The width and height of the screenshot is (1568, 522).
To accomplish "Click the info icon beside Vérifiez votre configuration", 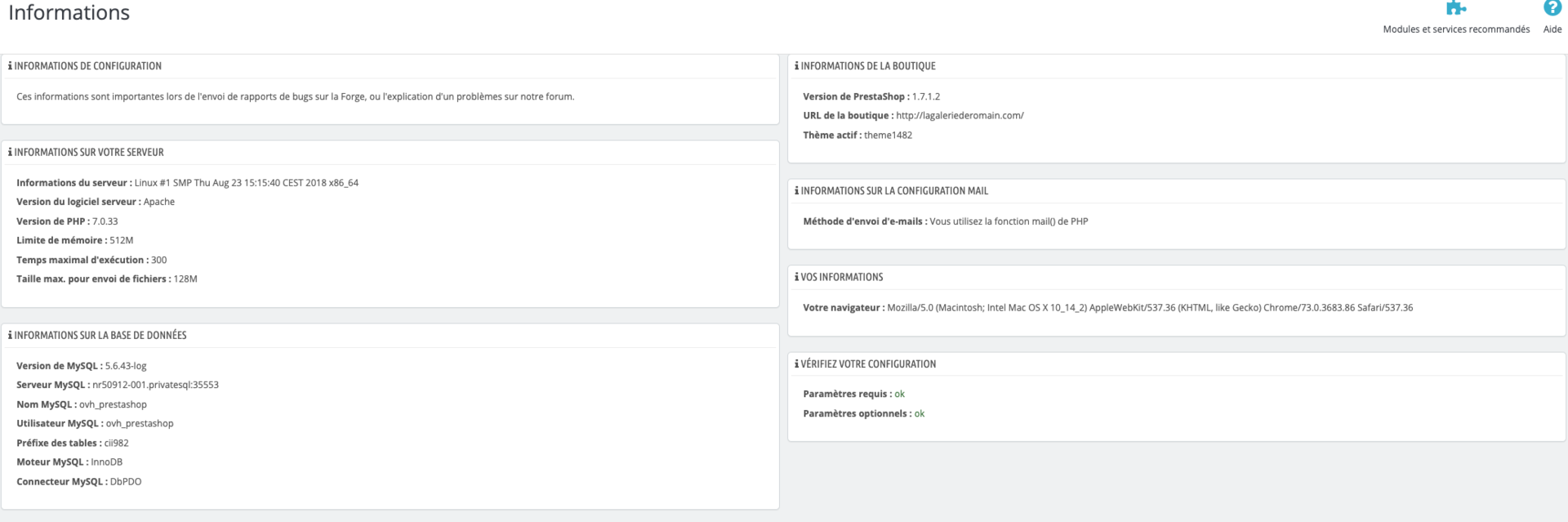I will coord(796,364).
